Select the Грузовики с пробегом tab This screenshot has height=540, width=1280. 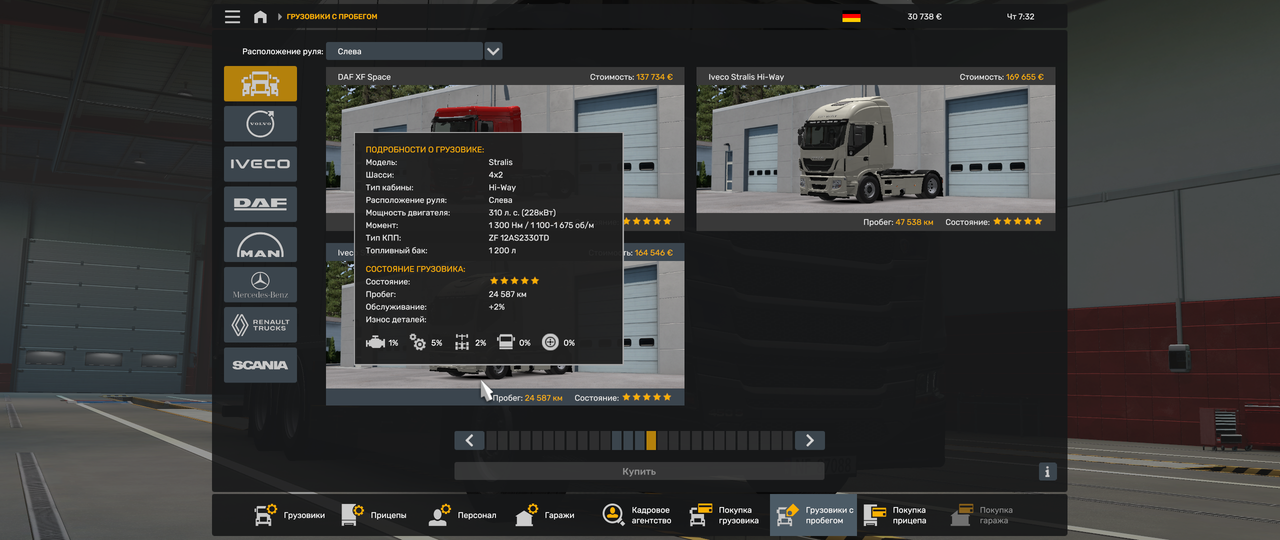[813, 515]
